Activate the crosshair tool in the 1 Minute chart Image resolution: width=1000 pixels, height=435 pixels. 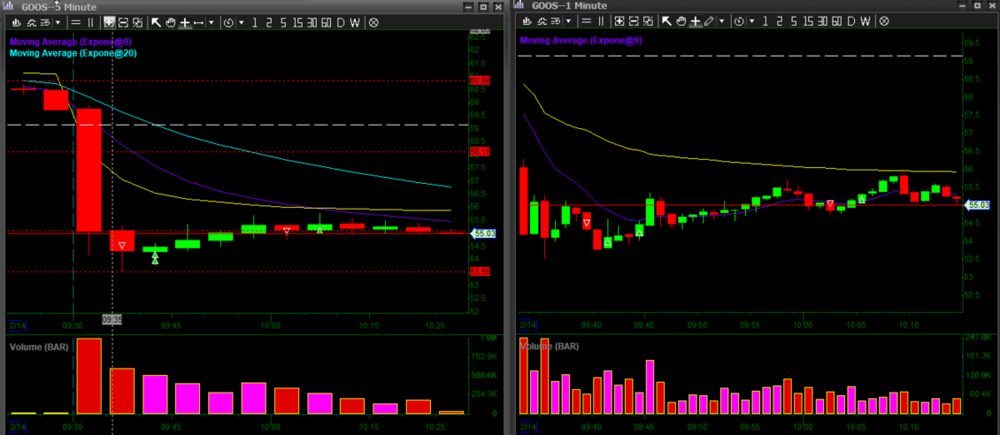coord(693,21)
